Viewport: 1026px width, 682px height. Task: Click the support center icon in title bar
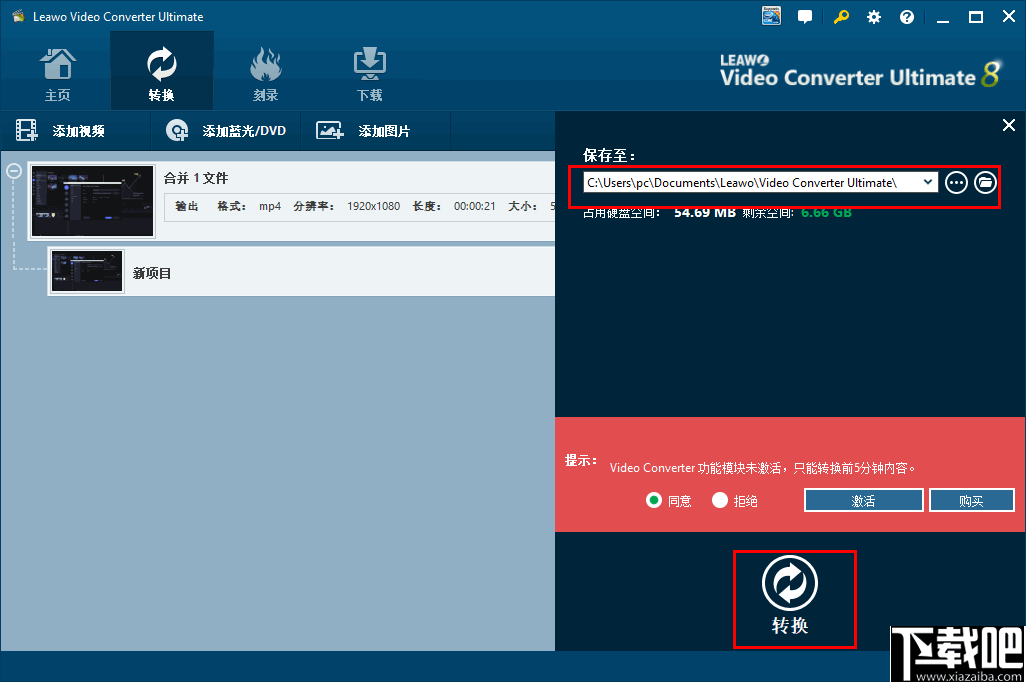771,16
